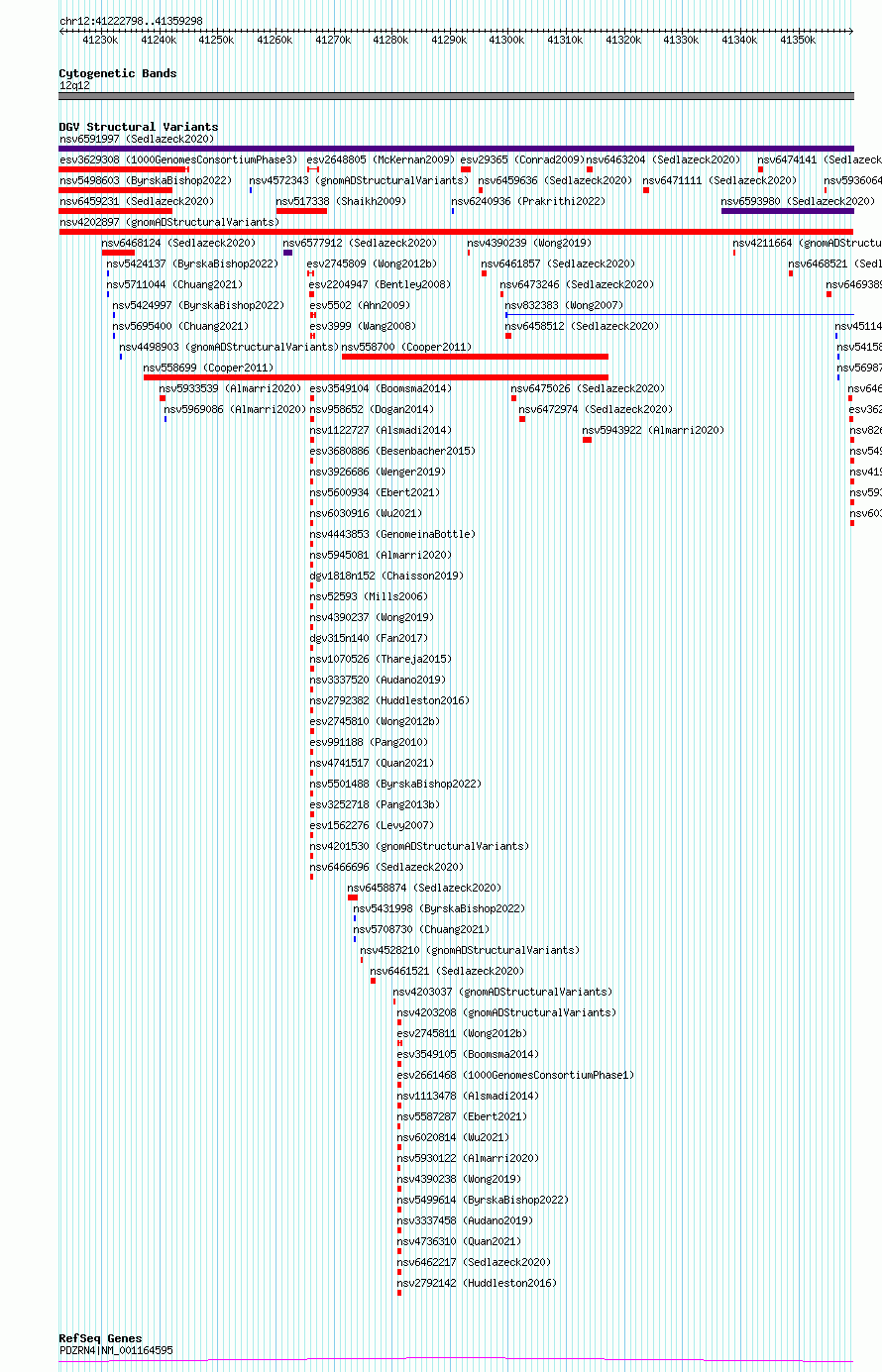Click the red nsv558700 variant bar

click(475, 356)
